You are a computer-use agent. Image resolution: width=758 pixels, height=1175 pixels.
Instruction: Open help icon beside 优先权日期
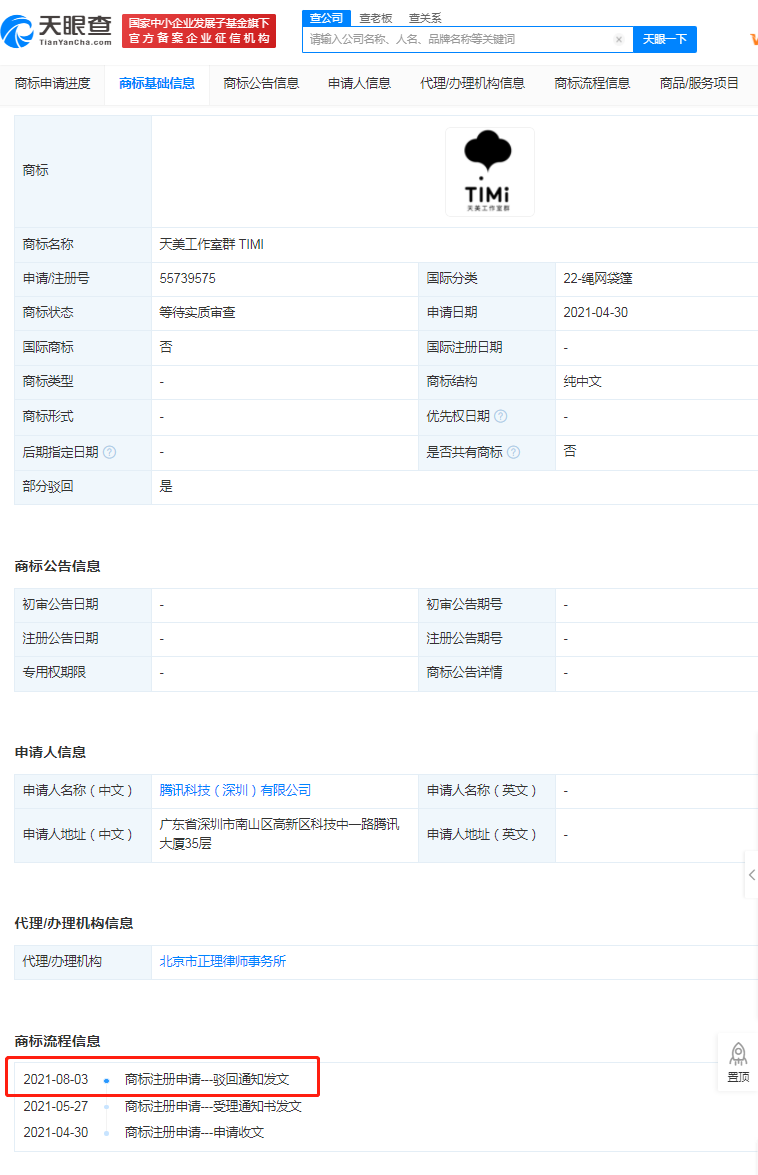[x=501, y=417]
